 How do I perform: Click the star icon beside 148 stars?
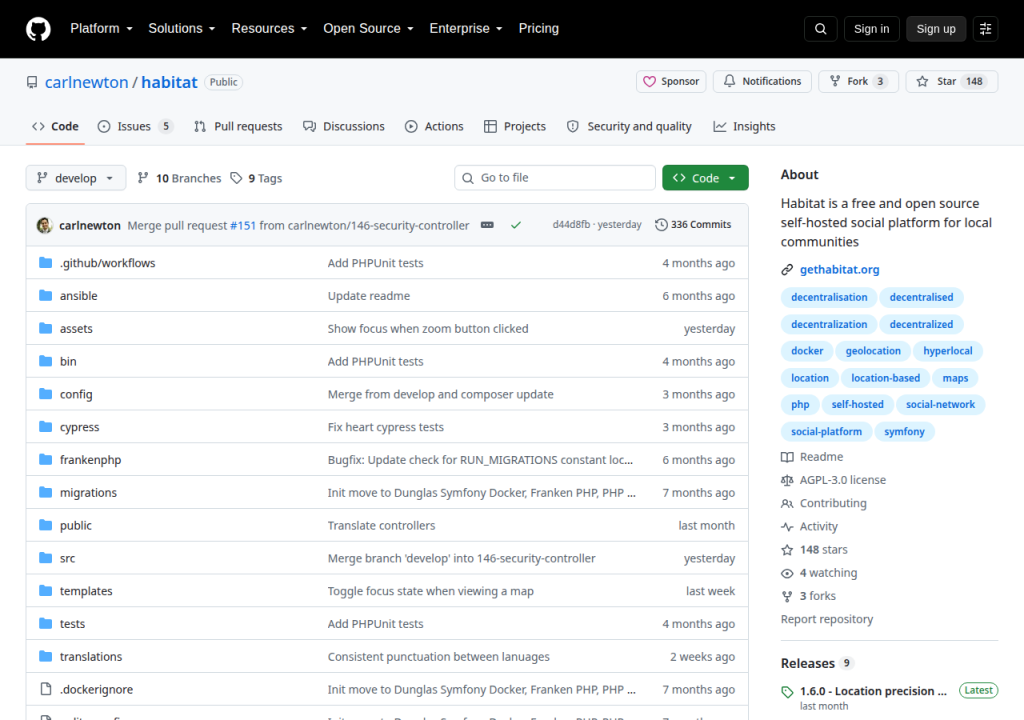point(787,550)
